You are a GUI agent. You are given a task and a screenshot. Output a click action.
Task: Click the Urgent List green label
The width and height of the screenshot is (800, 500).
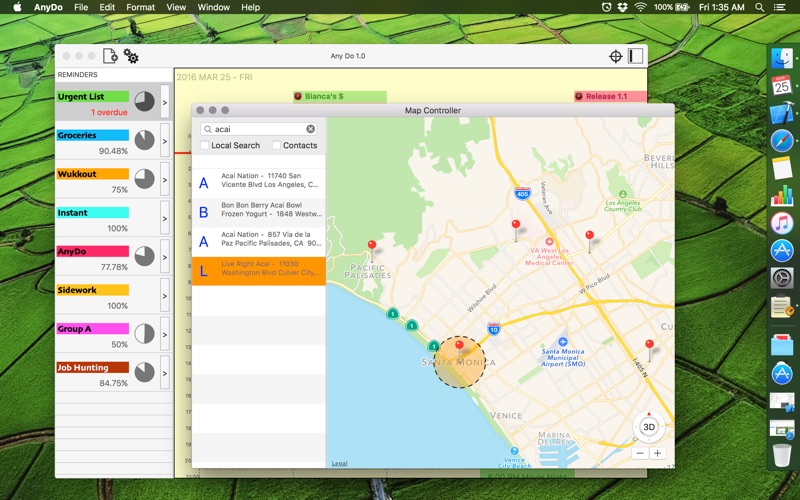93,96
